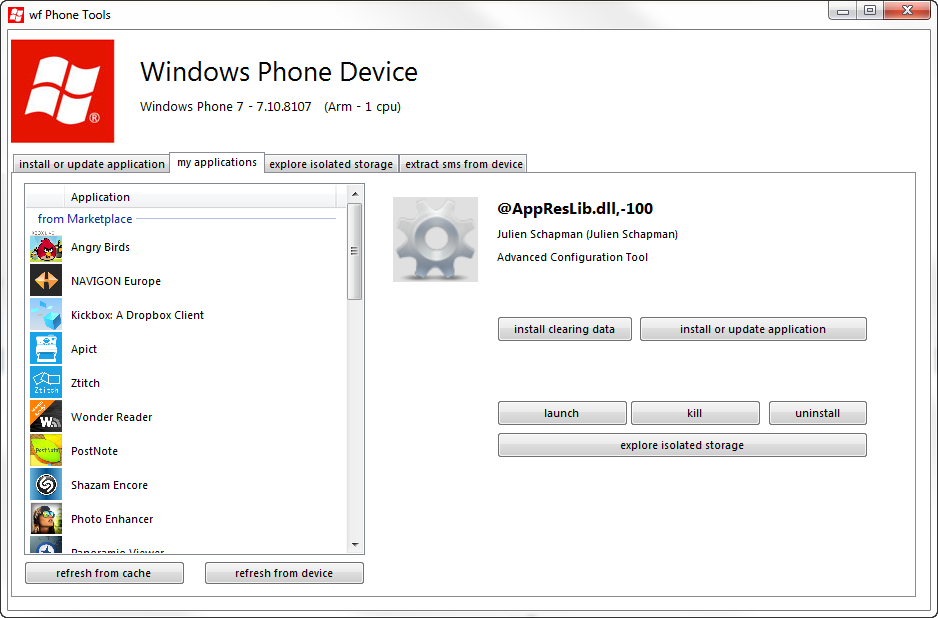Select the Wonder Reader icon

pos(44,417)
